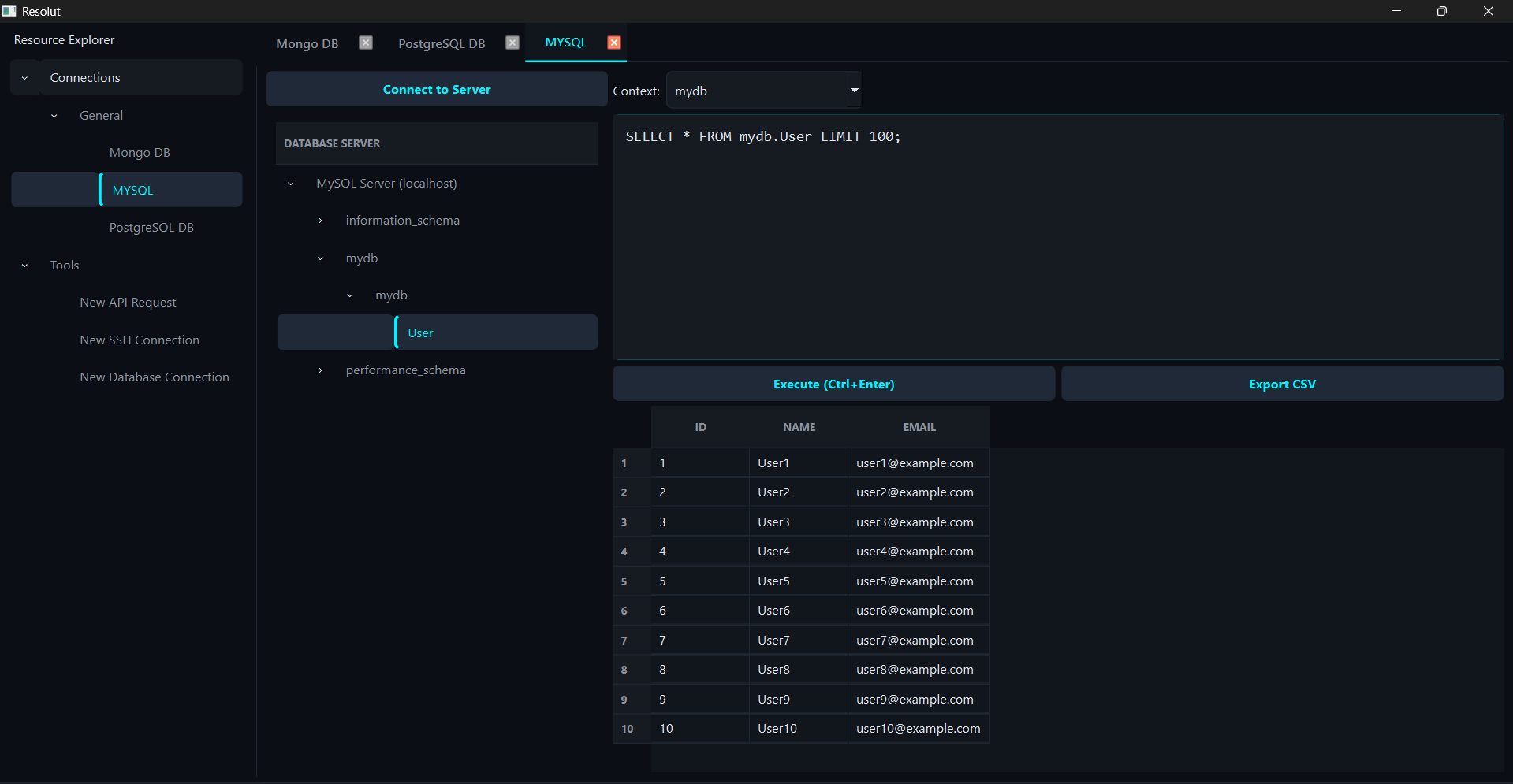The image size is (1513, 784).
Task: Close the PostgreSQL DB tab
Action: point(512,43)
